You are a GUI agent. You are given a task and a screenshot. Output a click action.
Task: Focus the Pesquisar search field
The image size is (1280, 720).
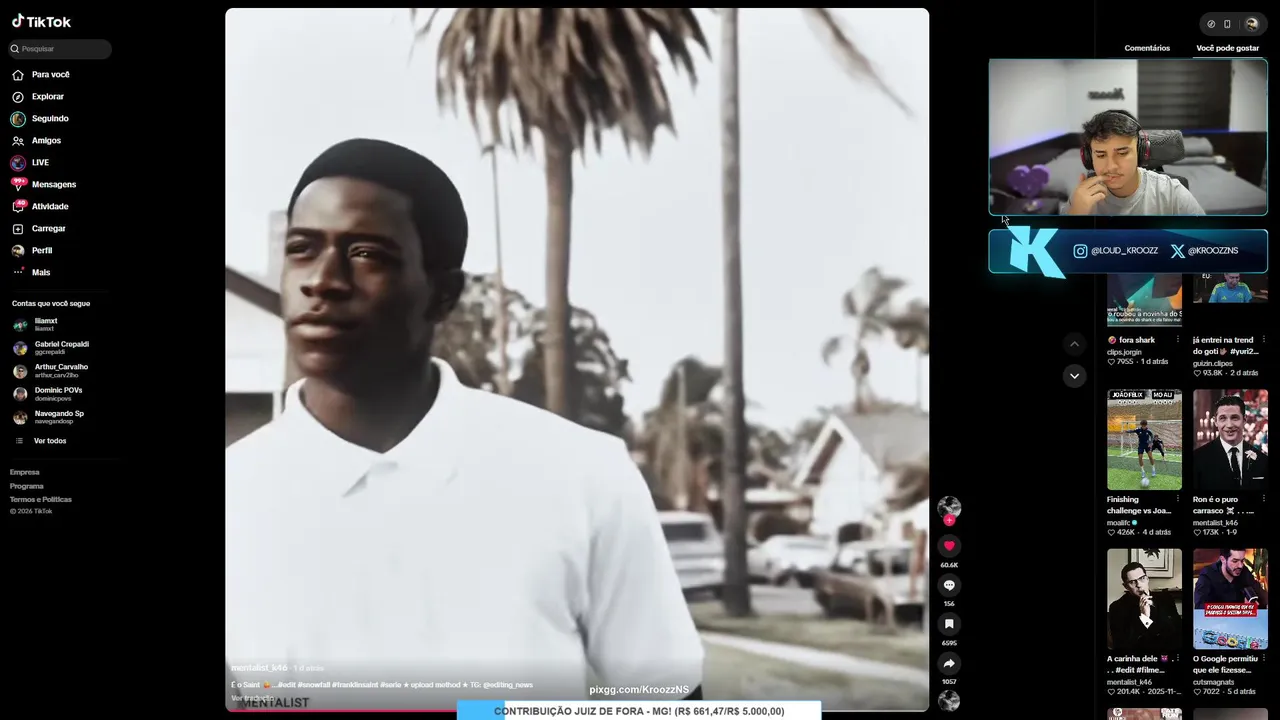pyautogui.click(x=60, y=49)
